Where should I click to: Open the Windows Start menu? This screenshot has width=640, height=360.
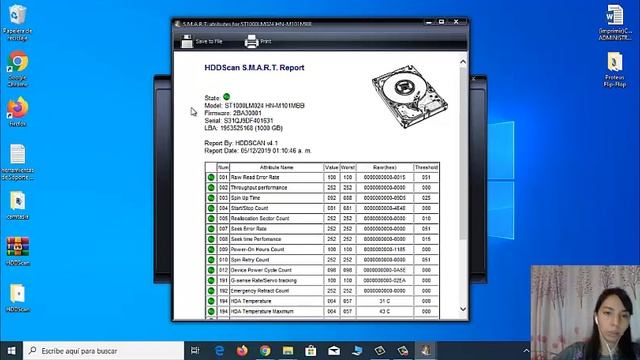point(11,351)
